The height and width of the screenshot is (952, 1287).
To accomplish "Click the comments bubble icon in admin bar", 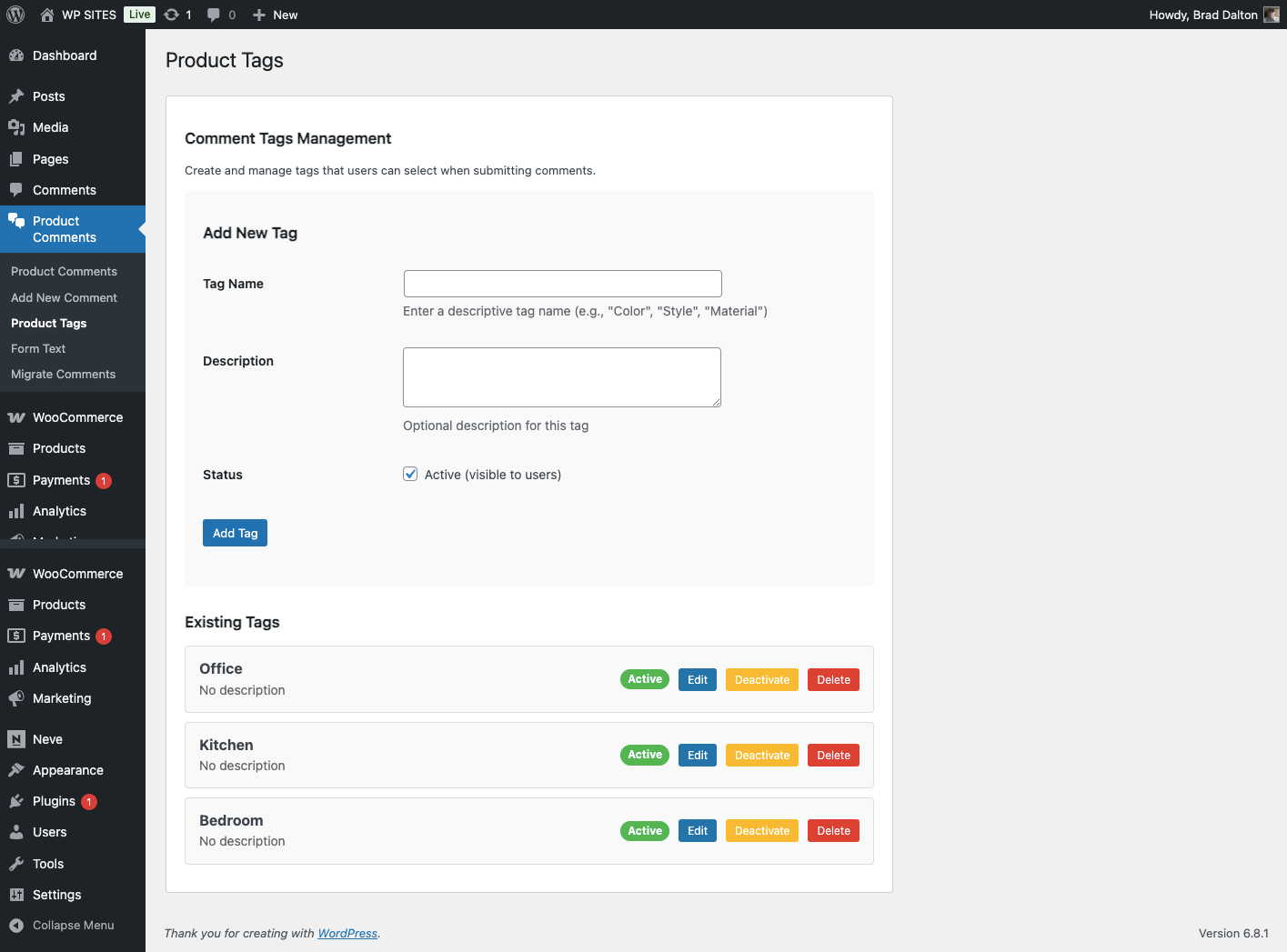I will [x=214, y=15].
